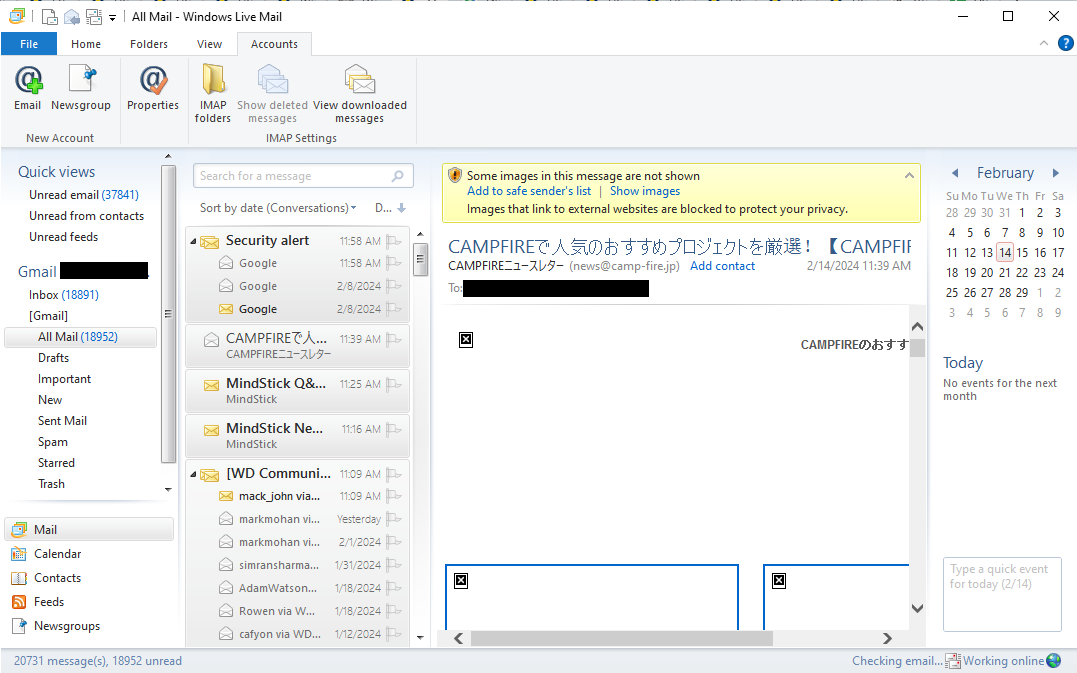Image resolution: width=1077 pixels, height=673 pixels.
Task: Open the simransharma 1/31/2024 message
Action: (x=299, y=565)
